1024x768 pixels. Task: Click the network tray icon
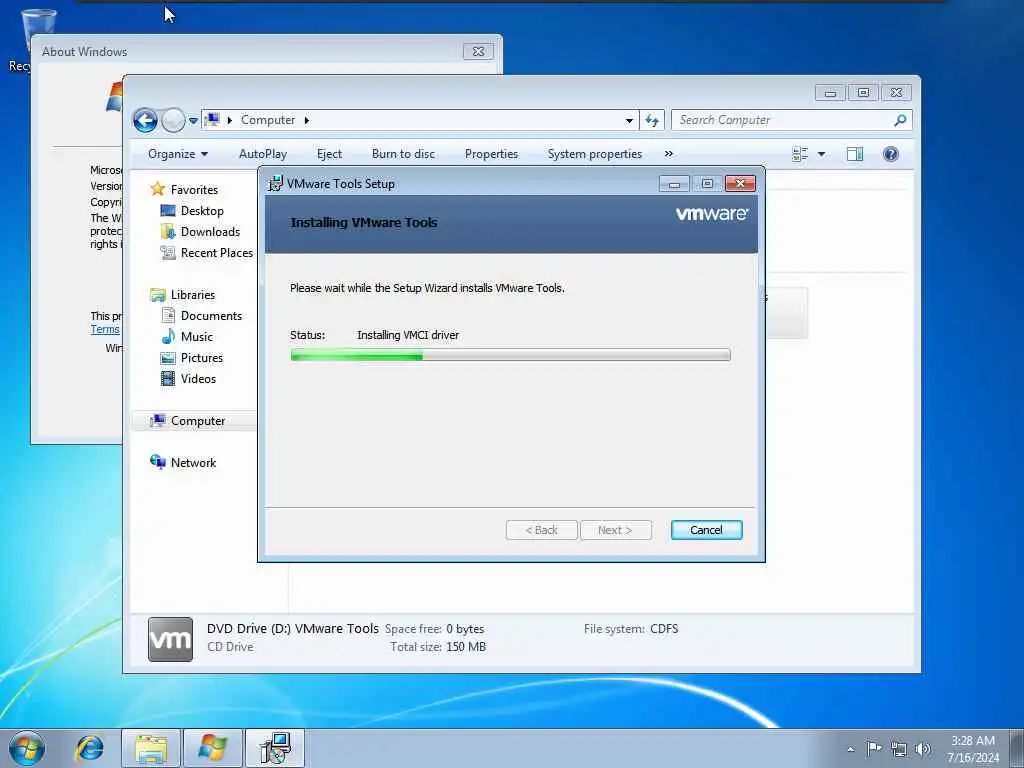click(899, 749)
